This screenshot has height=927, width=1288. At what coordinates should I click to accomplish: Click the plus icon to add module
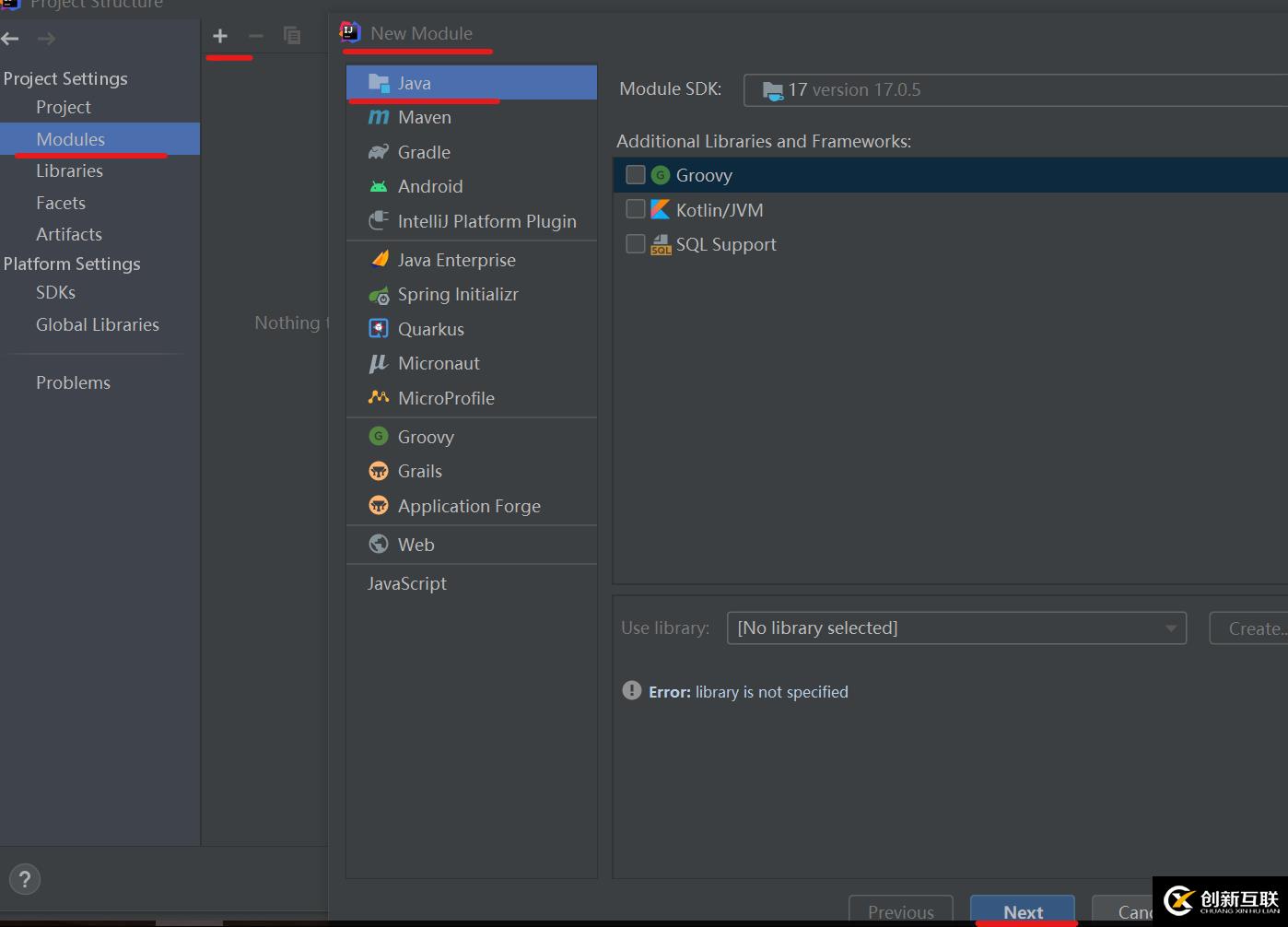[219, 36]
